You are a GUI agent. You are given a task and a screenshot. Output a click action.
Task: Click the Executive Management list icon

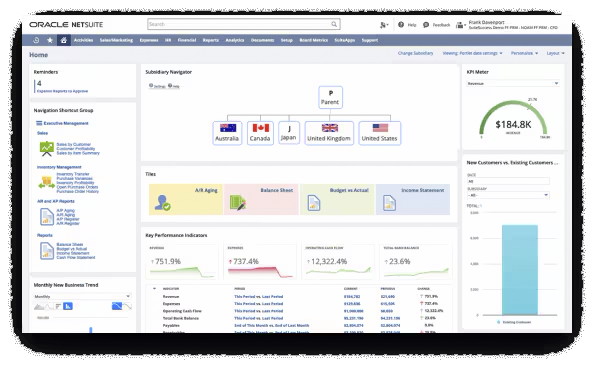point(39,123)
